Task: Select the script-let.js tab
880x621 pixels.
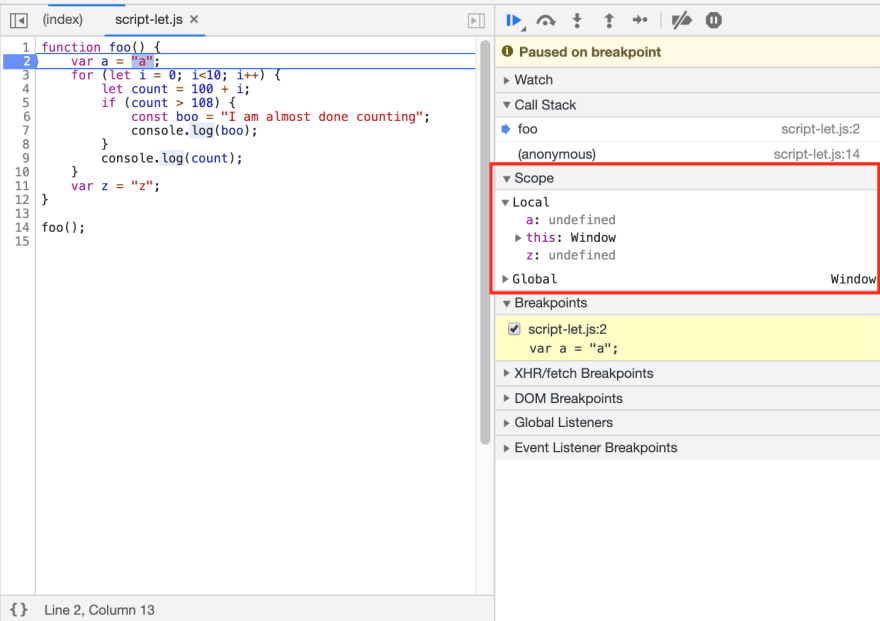Action: point(149,20)
